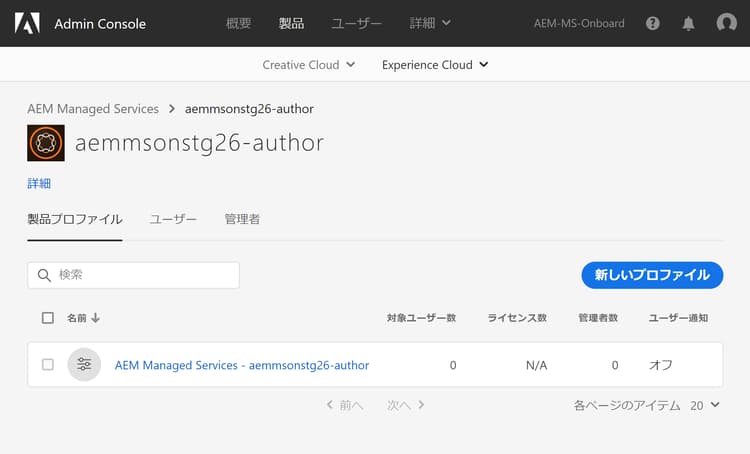This screenshot has height=454, width=750.
Task: Switch to the 管理者 tab
Action: pyautogui.click(x=242, y=219)
